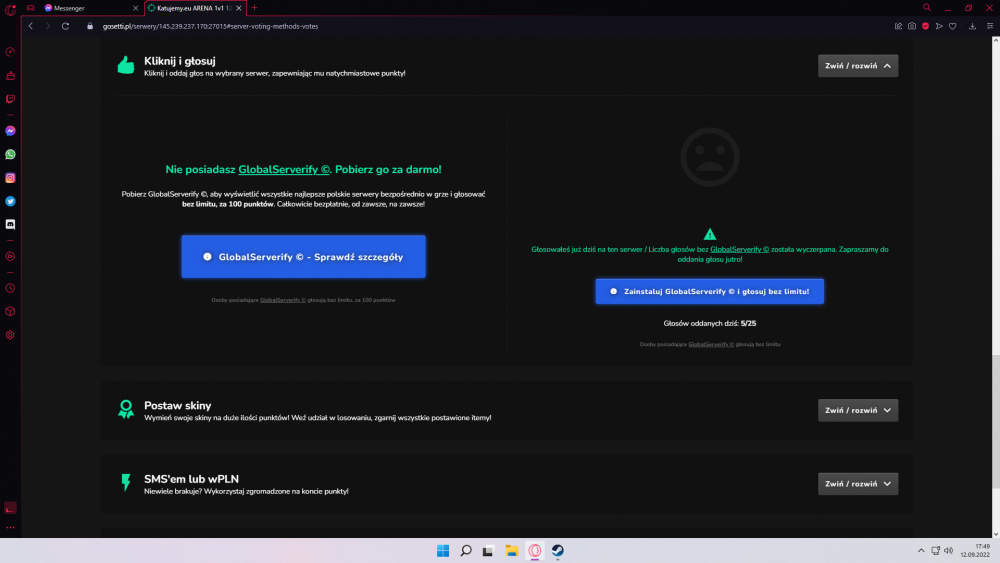Open Discord in the sidebar

click(x=10, y=224)
